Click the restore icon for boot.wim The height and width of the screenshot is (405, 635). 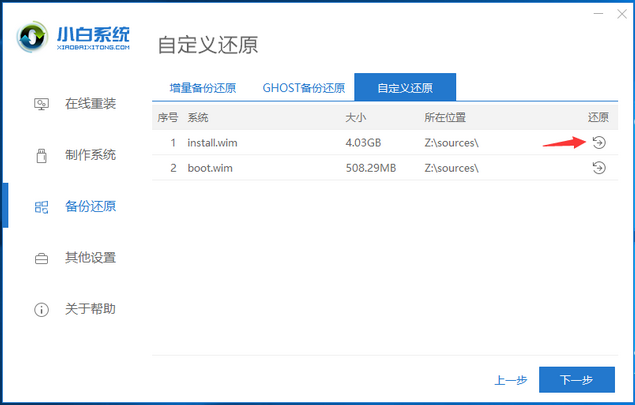(x=599, y=168)
